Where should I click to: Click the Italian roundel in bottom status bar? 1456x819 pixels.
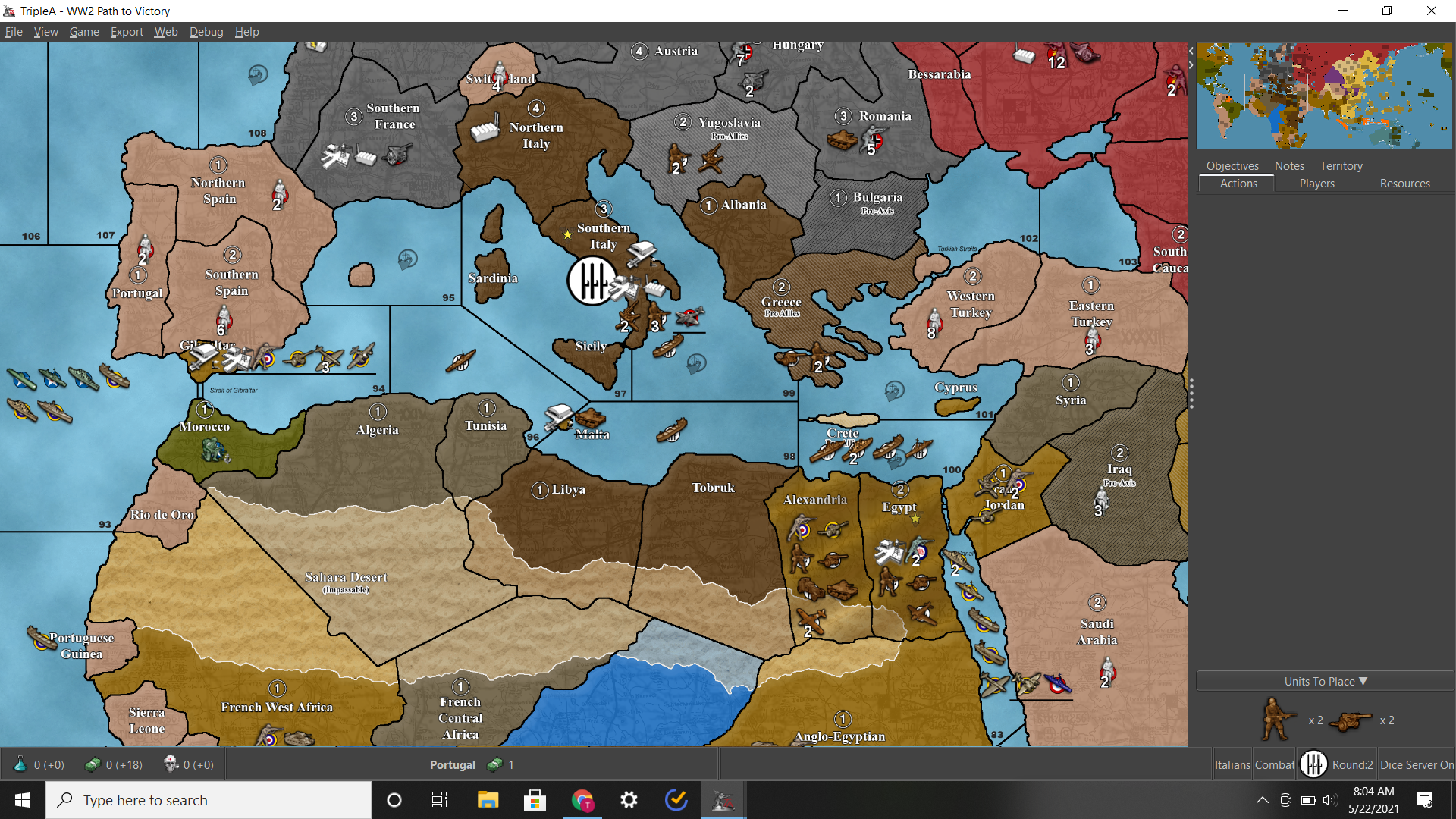[1313, 764]
